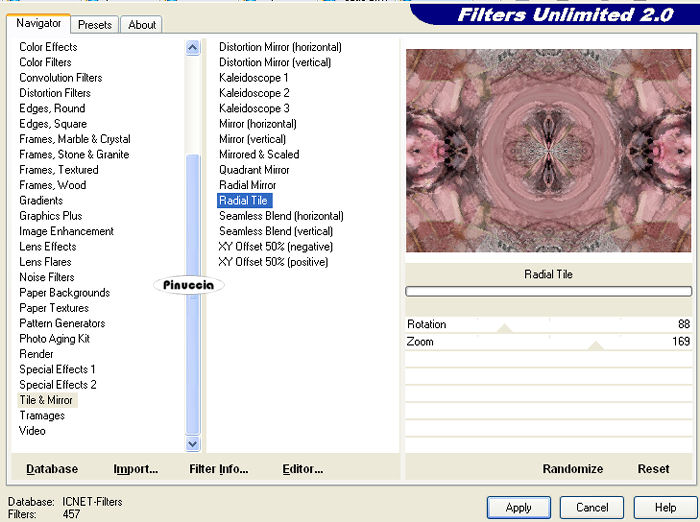Open the Help button
The image size is (700, 522).
[x=665, y=508]
